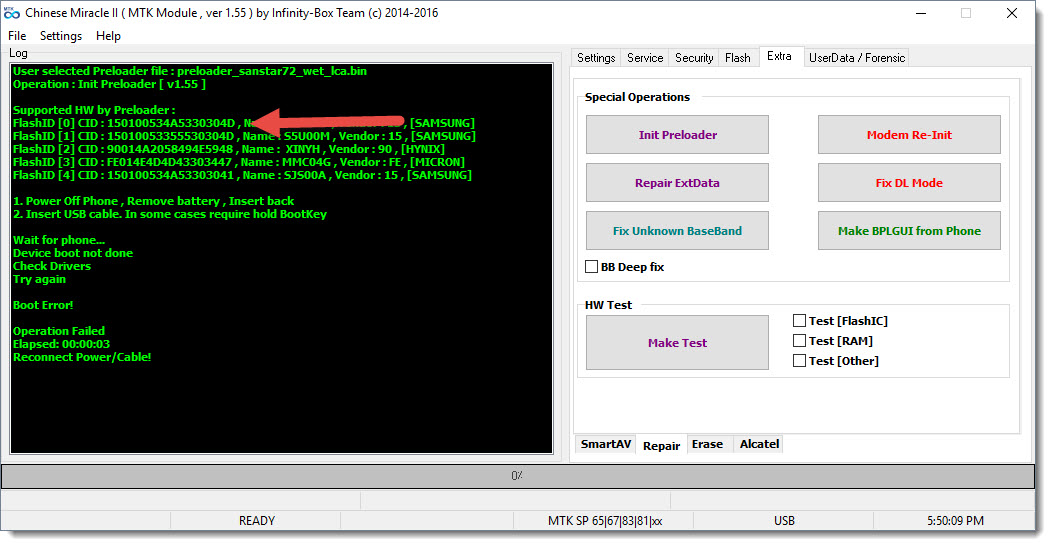Screen dimensions: 1051x546
Task: Click the FlashID [1] S5U00M log line
Action: (244, 136)
